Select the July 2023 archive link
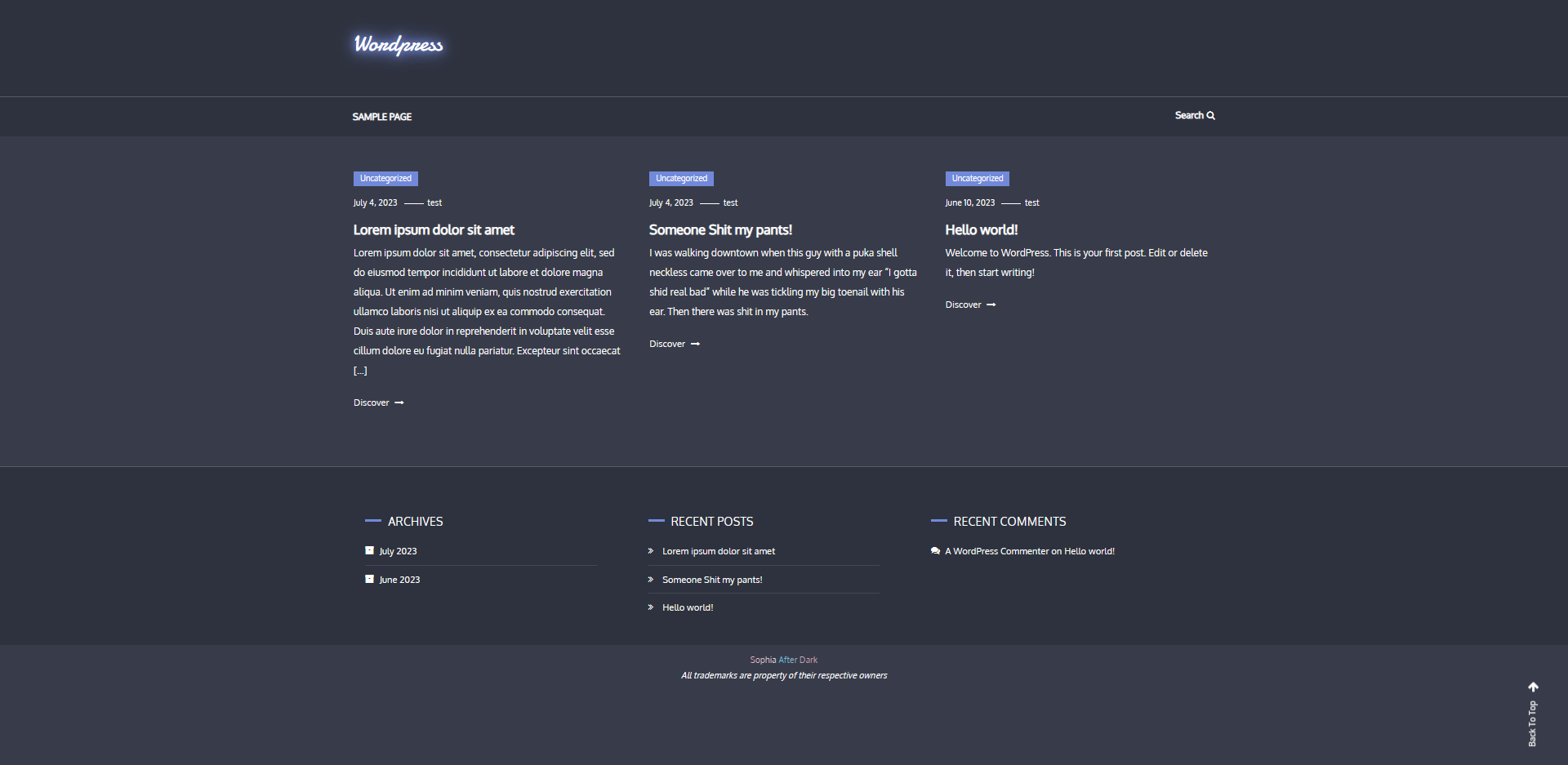 [x=398, y=552]
